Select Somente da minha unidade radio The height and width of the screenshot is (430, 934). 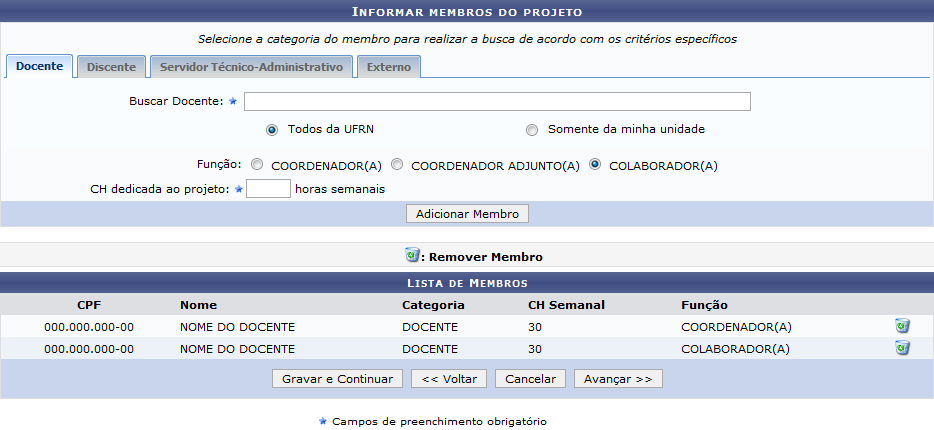coord(532,130)
